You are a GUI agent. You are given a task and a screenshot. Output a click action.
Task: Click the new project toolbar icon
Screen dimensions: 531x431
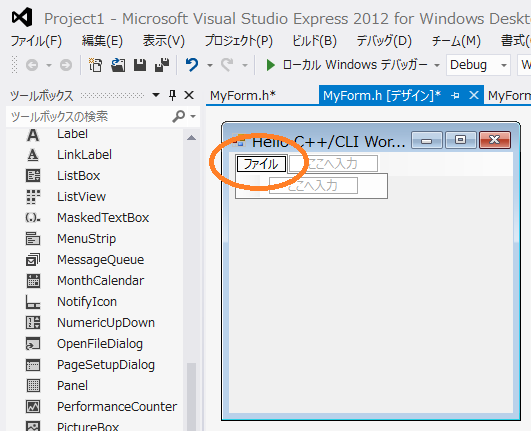(95, 65)
